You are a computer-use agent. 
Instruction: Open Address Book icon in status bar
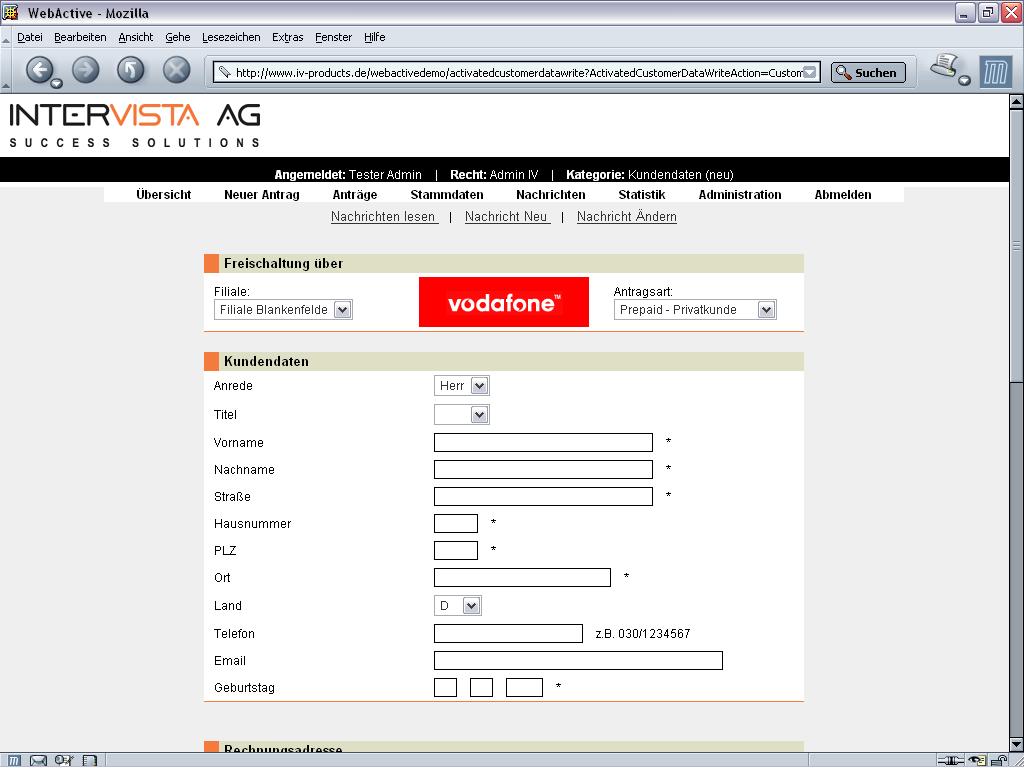[89, 761]
